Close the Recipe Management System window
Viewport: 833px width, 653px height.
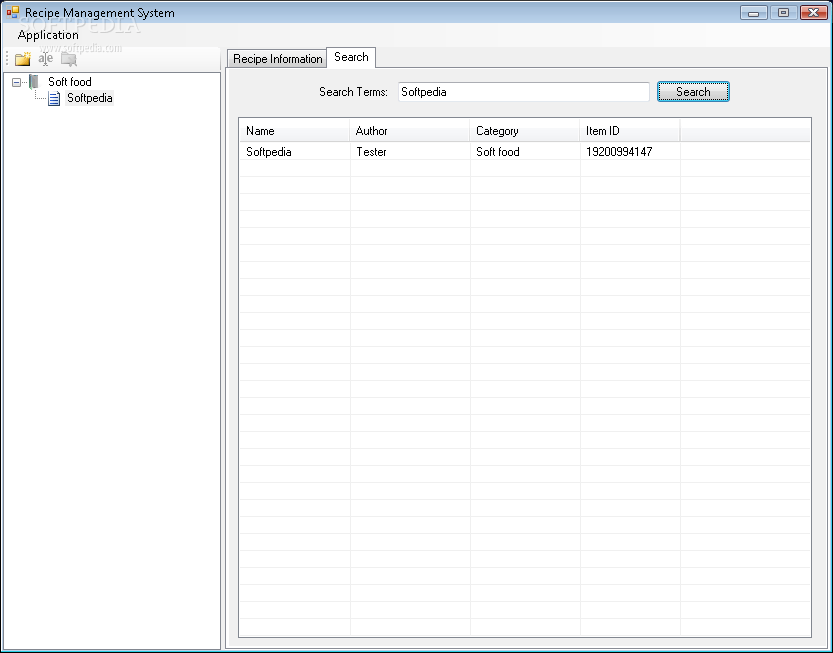[x=813, y=12]
